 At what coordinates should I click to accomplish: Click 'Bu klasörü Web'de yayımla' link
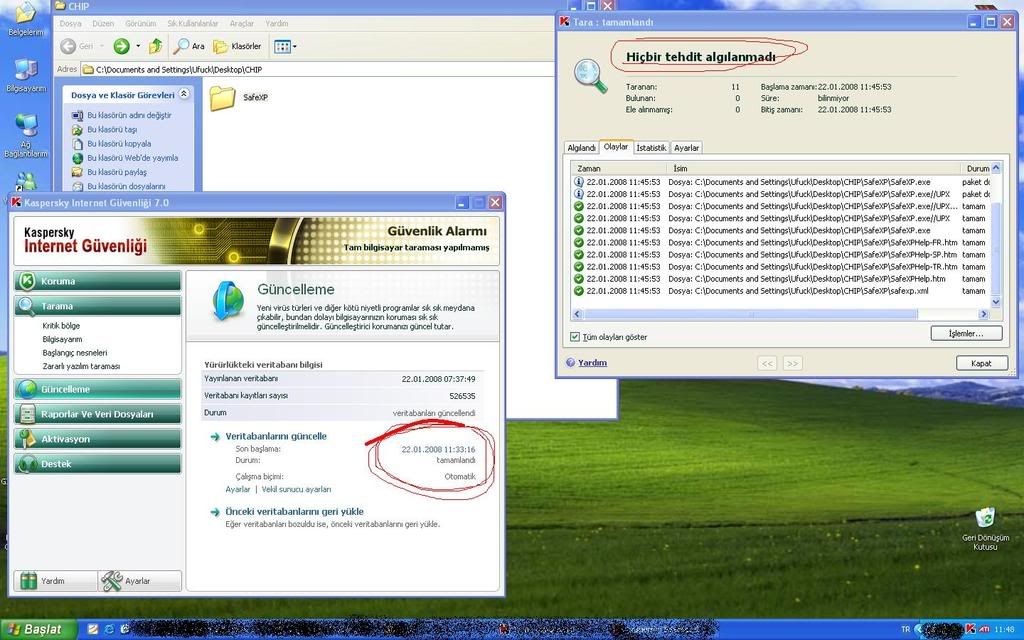tap(133, 158)
